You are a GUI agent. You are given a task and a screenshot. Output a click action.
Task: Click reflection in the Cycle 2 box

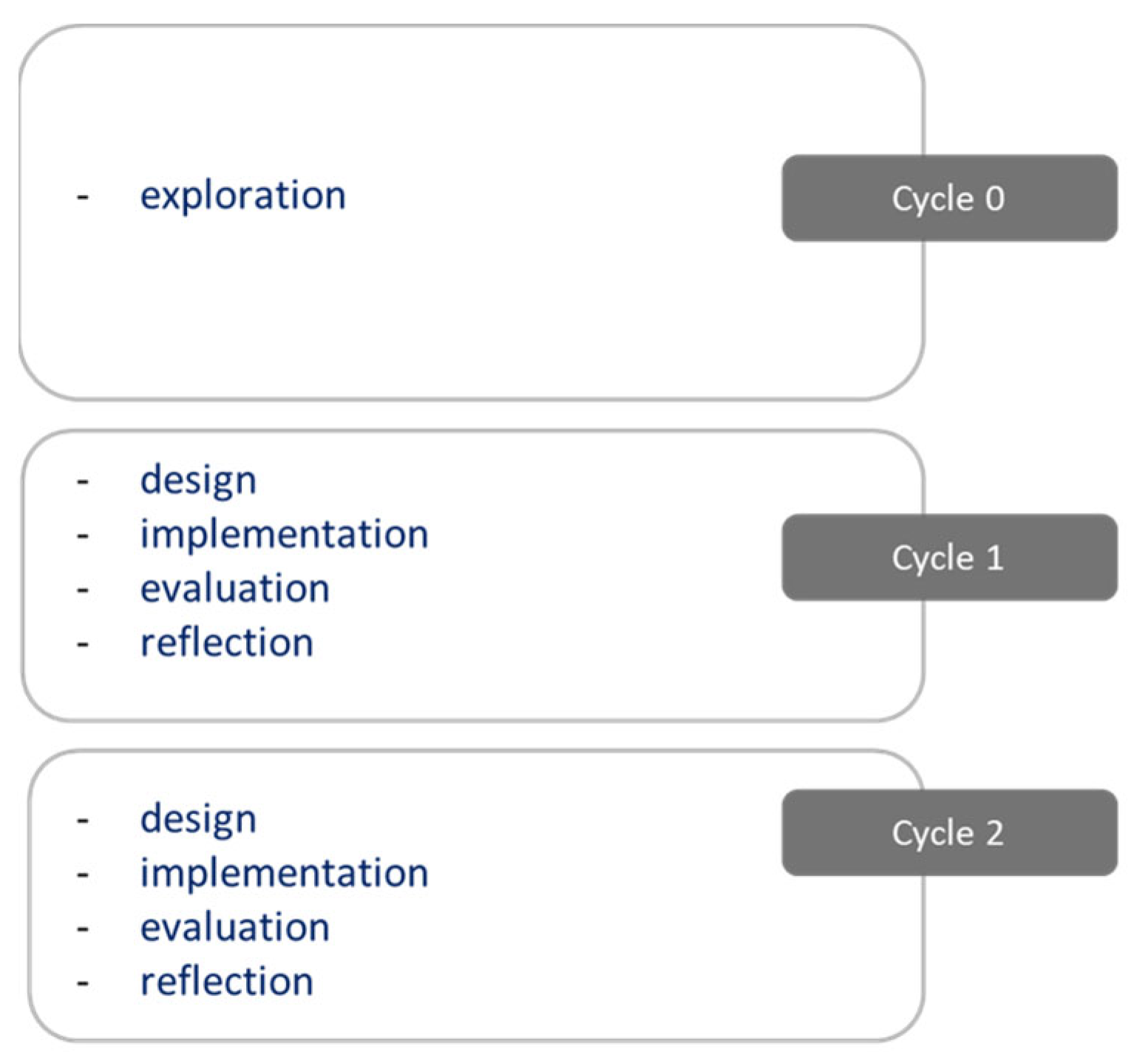(227, 982)
